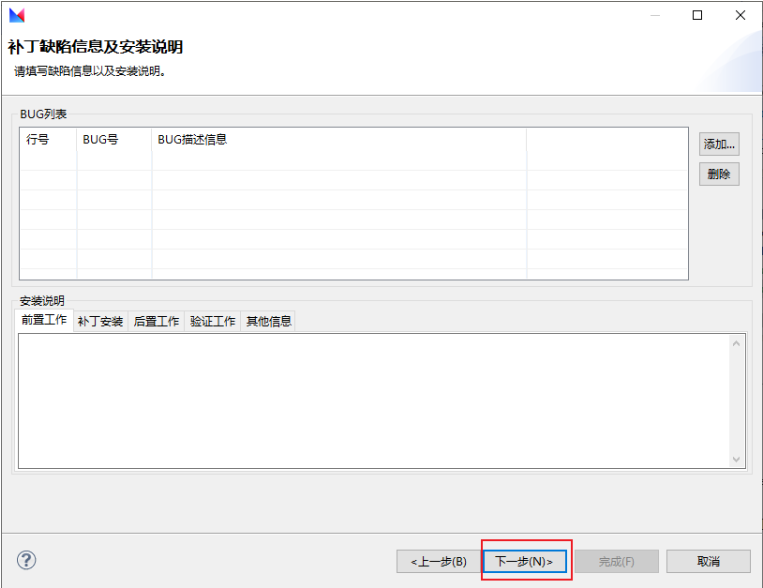
Task: Click the 删除 button
Action: [x=719, y=174]
